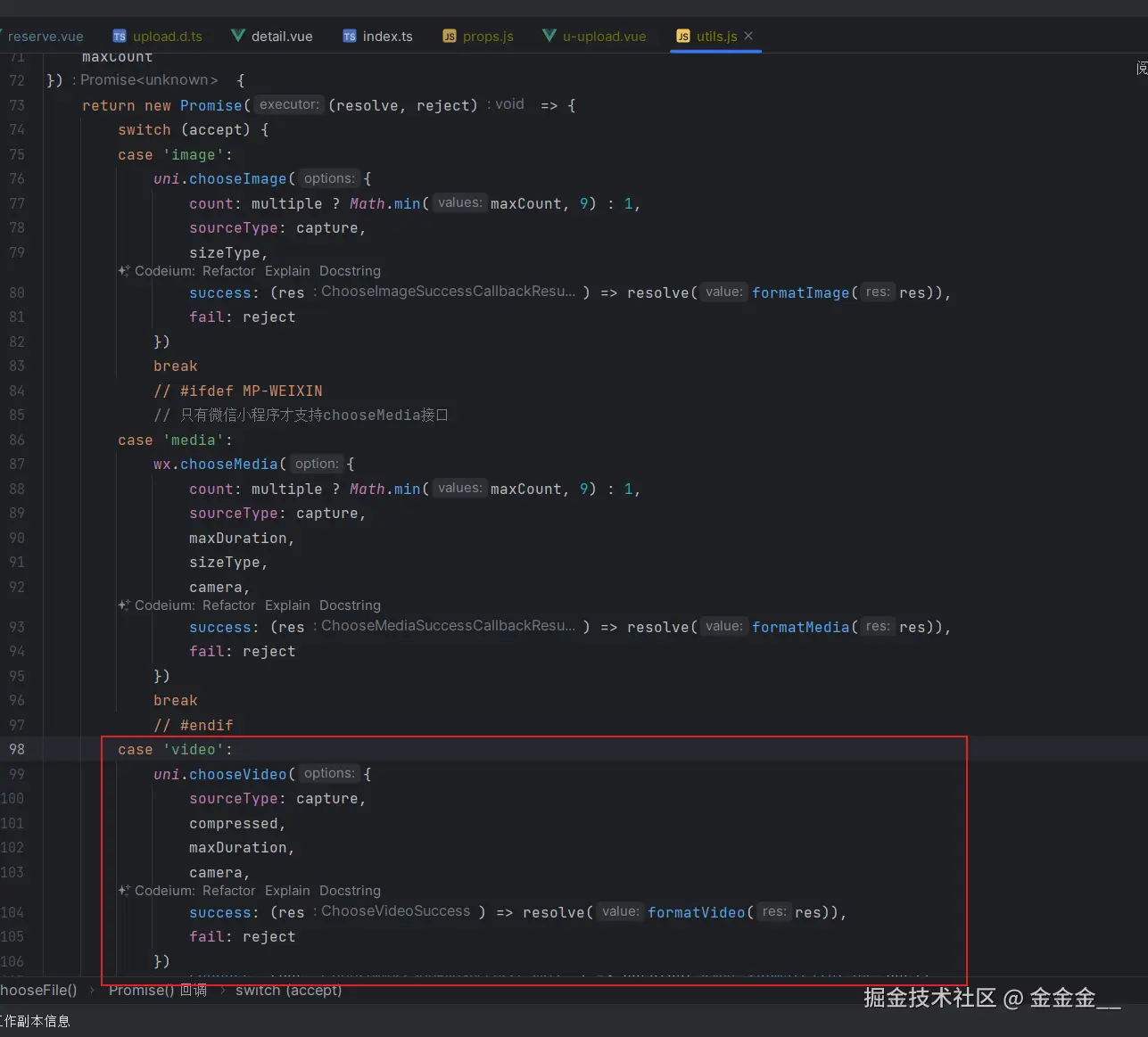
Task: Click line number 75 in the gutter
Action: tap(17, 154)
